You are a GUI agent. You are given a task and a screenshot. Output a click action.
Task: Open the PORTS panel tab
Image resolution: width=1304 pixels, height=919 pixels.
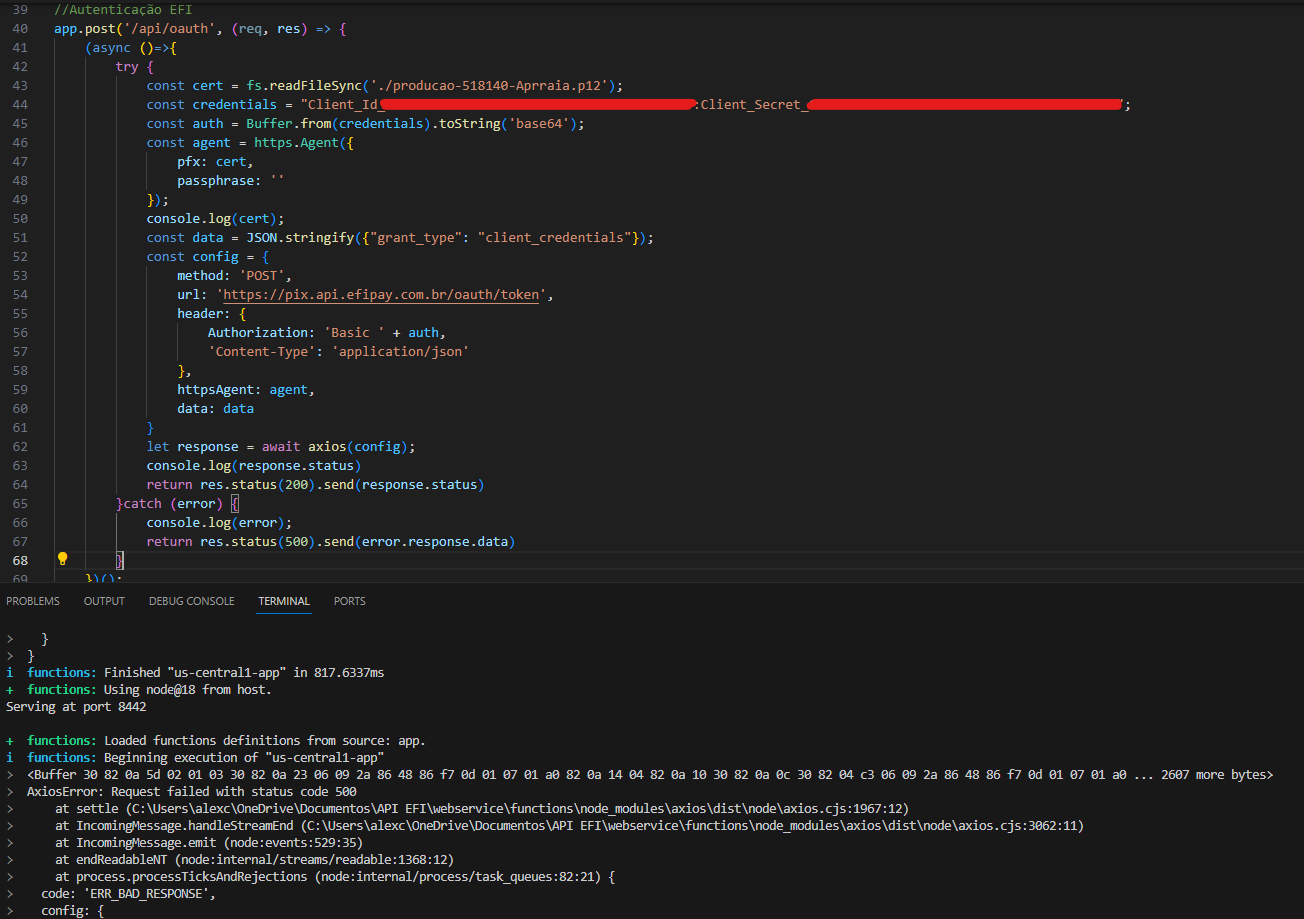(x=350, y=601)
